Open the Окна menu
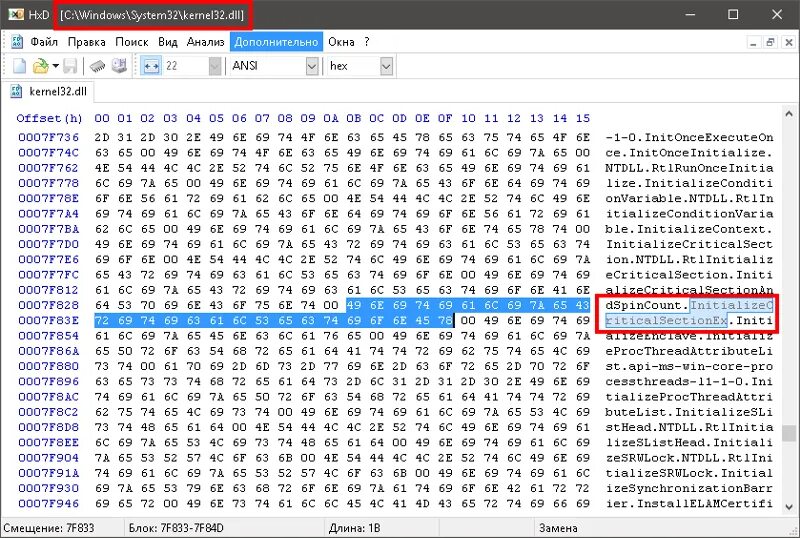The height and width of the screenshot is (538, 800). pyautogui.click(x=341, y=42)
